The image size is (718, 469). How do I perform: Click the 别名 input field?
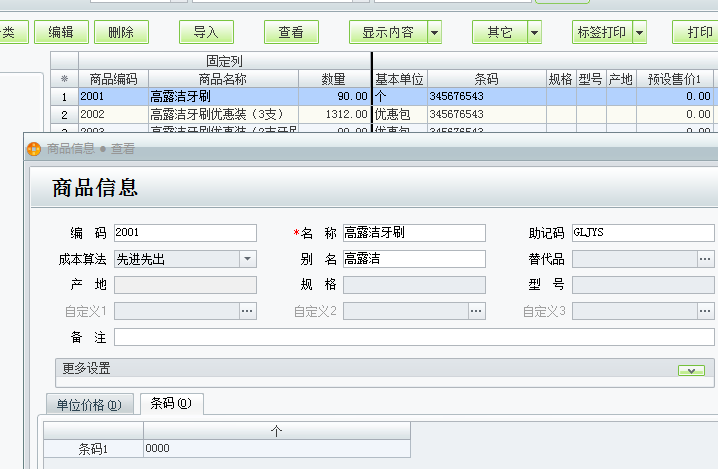(x=414, y=259)
